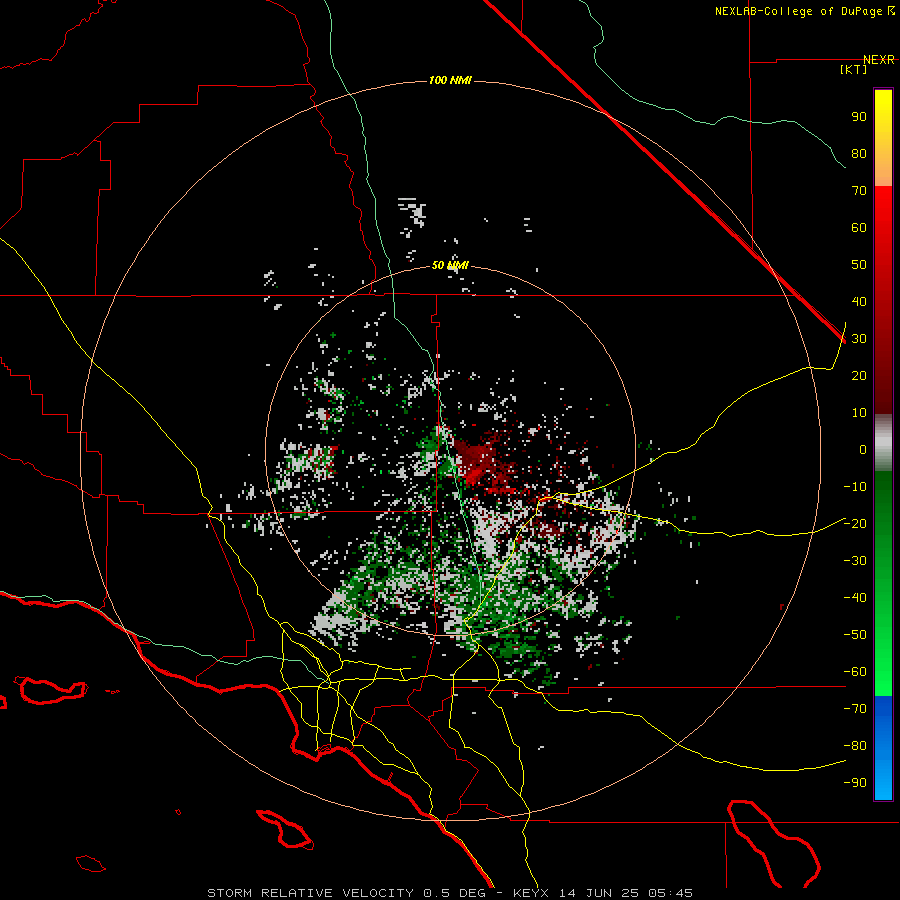The width and height of the screenshot is (900, 900).
Task: Click the 50 value on velocity scale
Action: pyautogui.click(x=859, y=265)
